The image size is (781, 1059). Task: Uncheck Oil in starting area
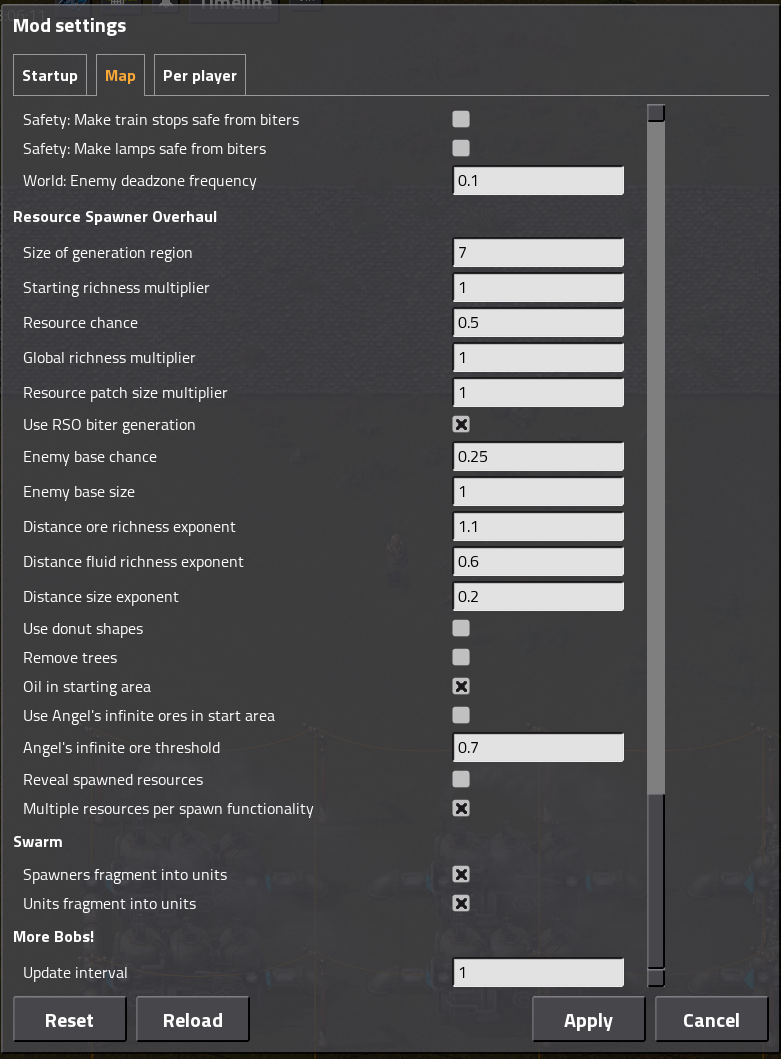pyautogui.click(x=461, y=687)
